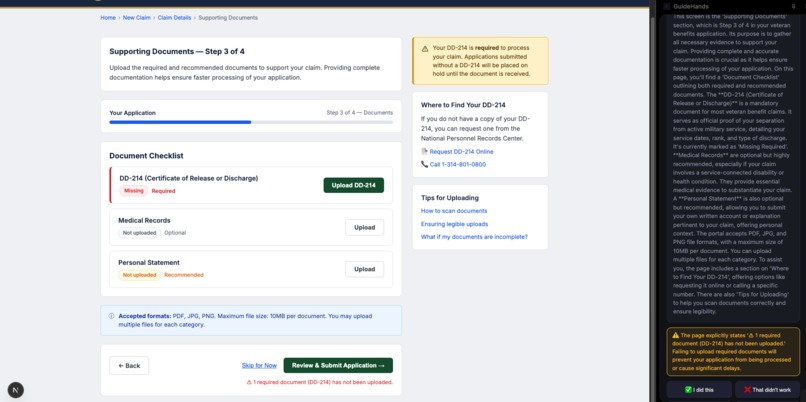Click the Step 3 of 4 — Documents label
Screen dimensions: 806x402
click(360, 113)
